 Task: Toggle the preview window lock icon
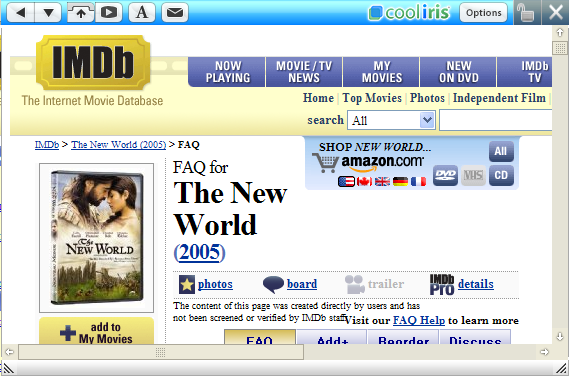[527, 13]
